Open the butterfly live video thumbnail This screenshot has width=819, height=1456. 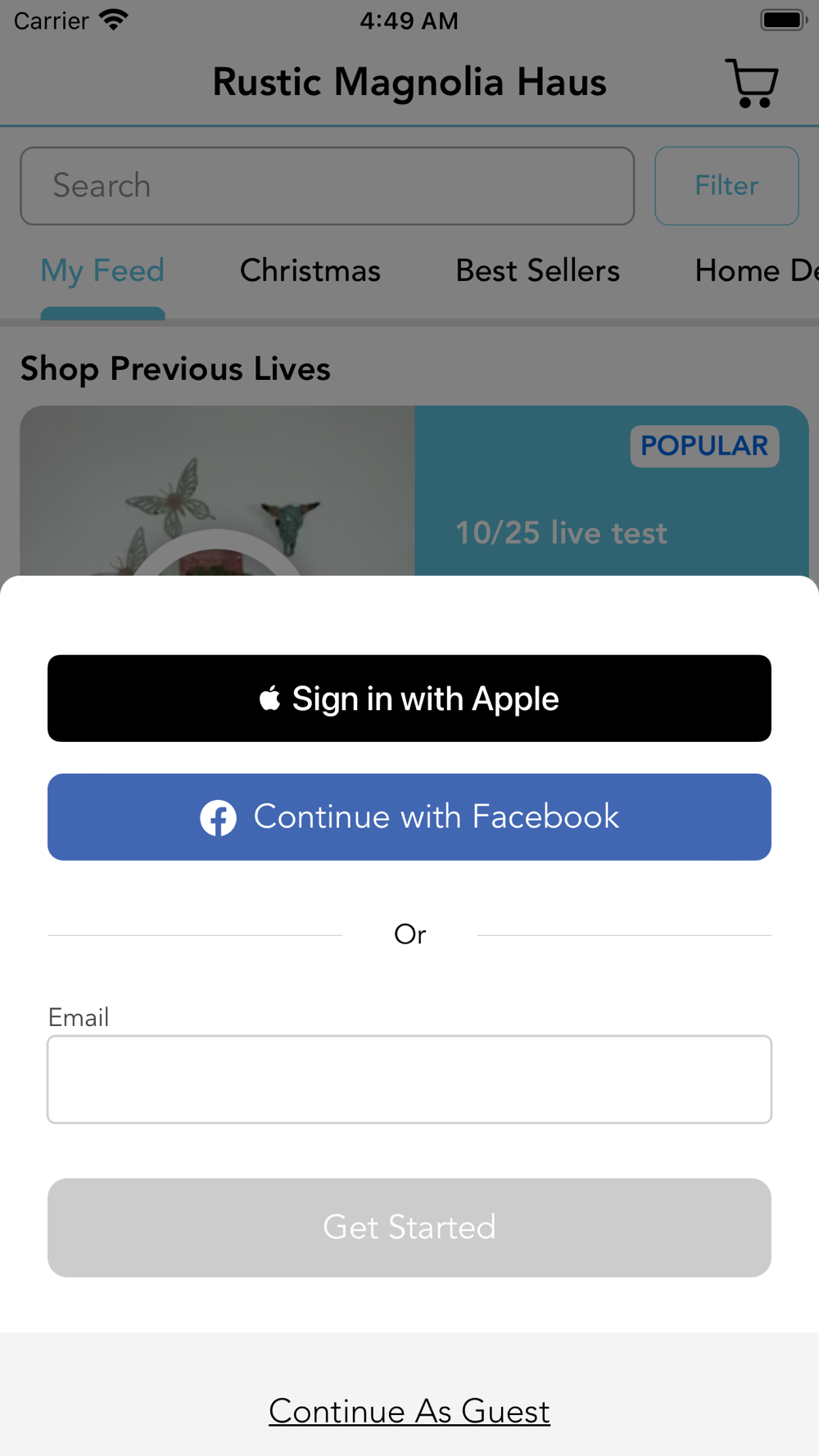click(218, 491)
